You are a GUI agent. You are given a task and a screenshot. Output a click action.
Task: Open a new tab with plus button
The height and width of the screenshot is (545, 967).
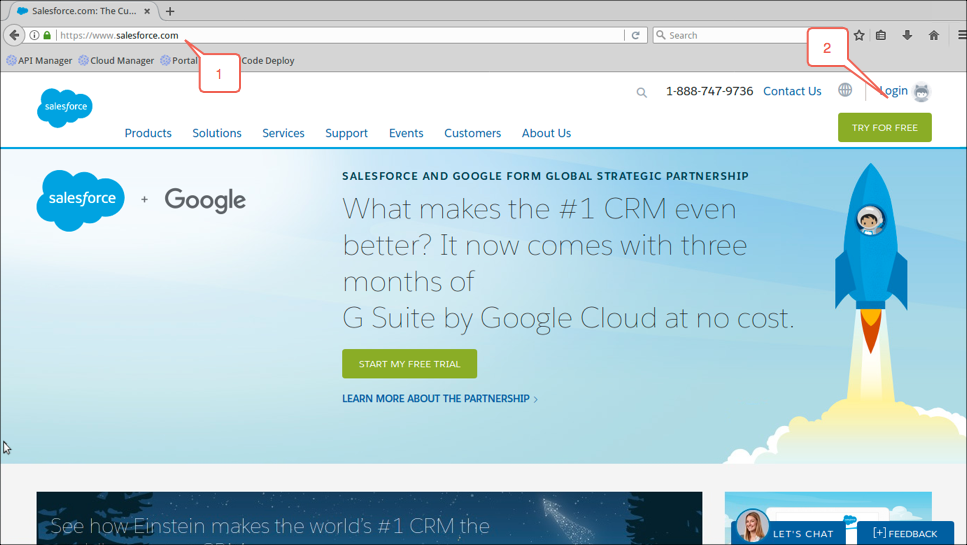[x=170, y=11]
